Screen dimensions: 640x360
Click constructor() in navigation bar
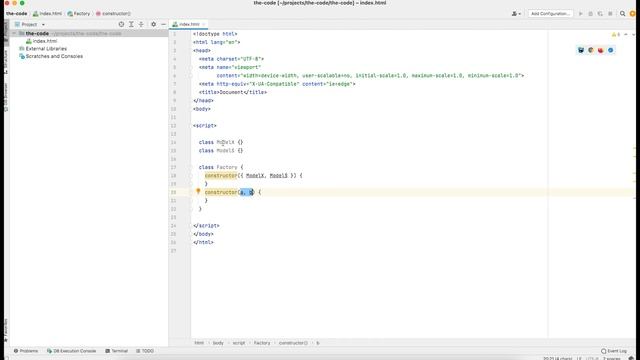click(x=113, y=14)
